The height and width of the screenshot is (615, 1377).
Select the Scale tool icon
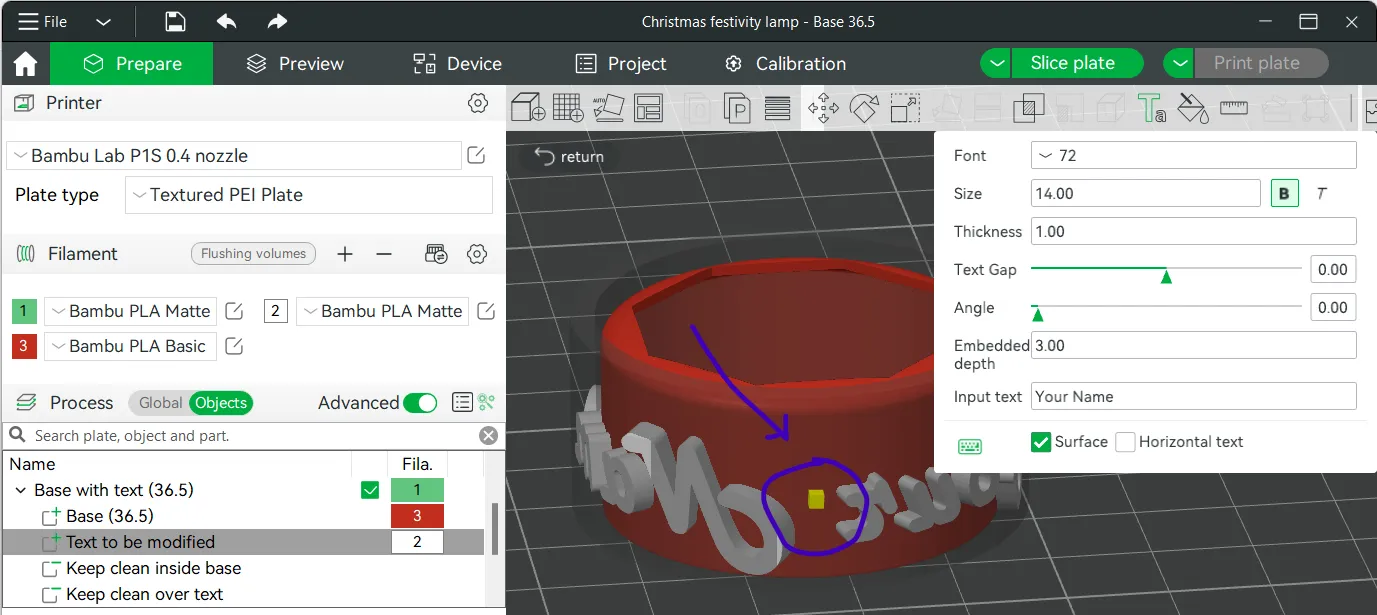click(x=905, y=107)
